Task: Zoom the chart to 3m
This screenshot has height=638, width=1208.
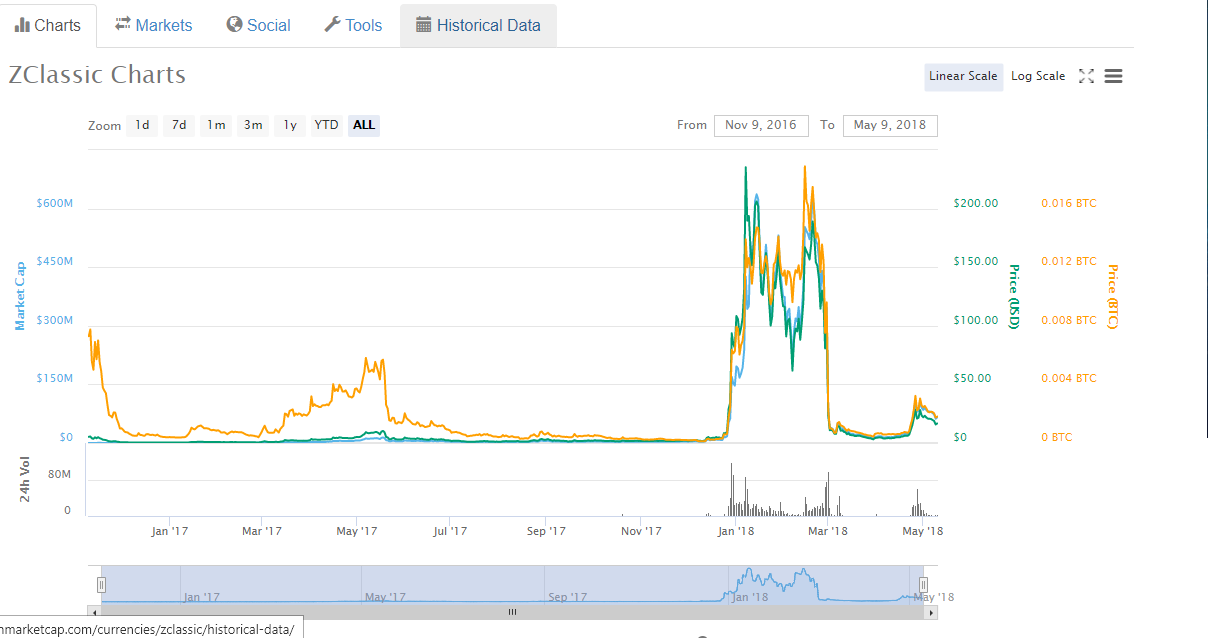Action: (x=253, y=125)
